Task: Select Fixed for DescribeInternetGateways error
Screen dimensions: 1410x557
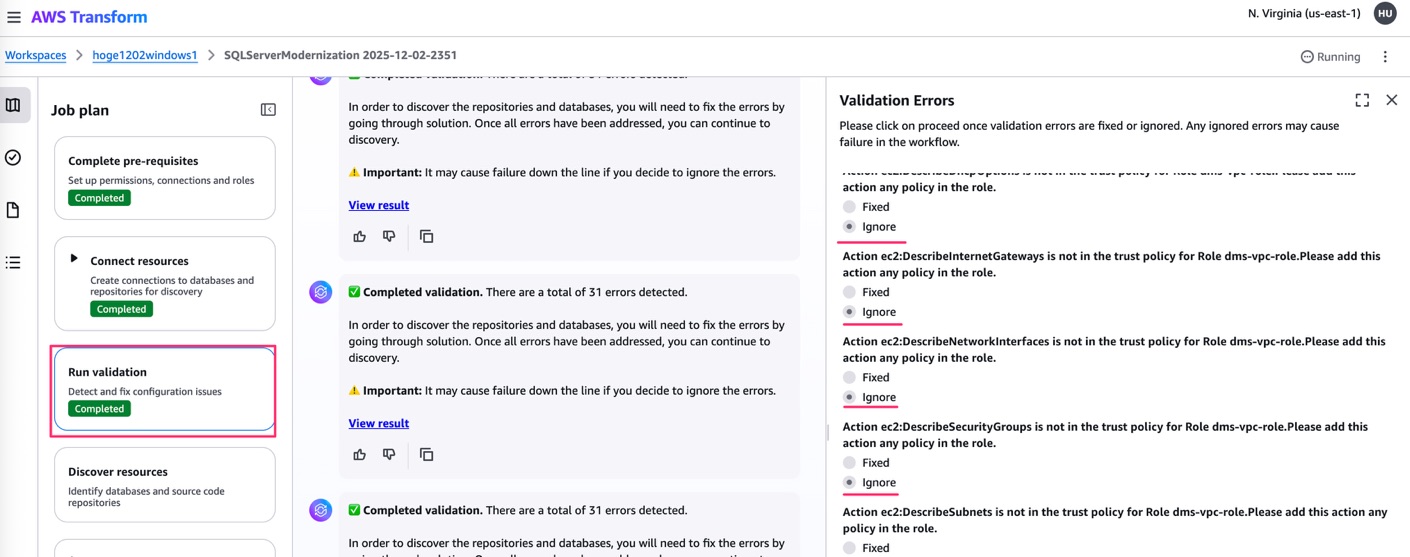Action: pyautogui.click(x=850, y=292)
